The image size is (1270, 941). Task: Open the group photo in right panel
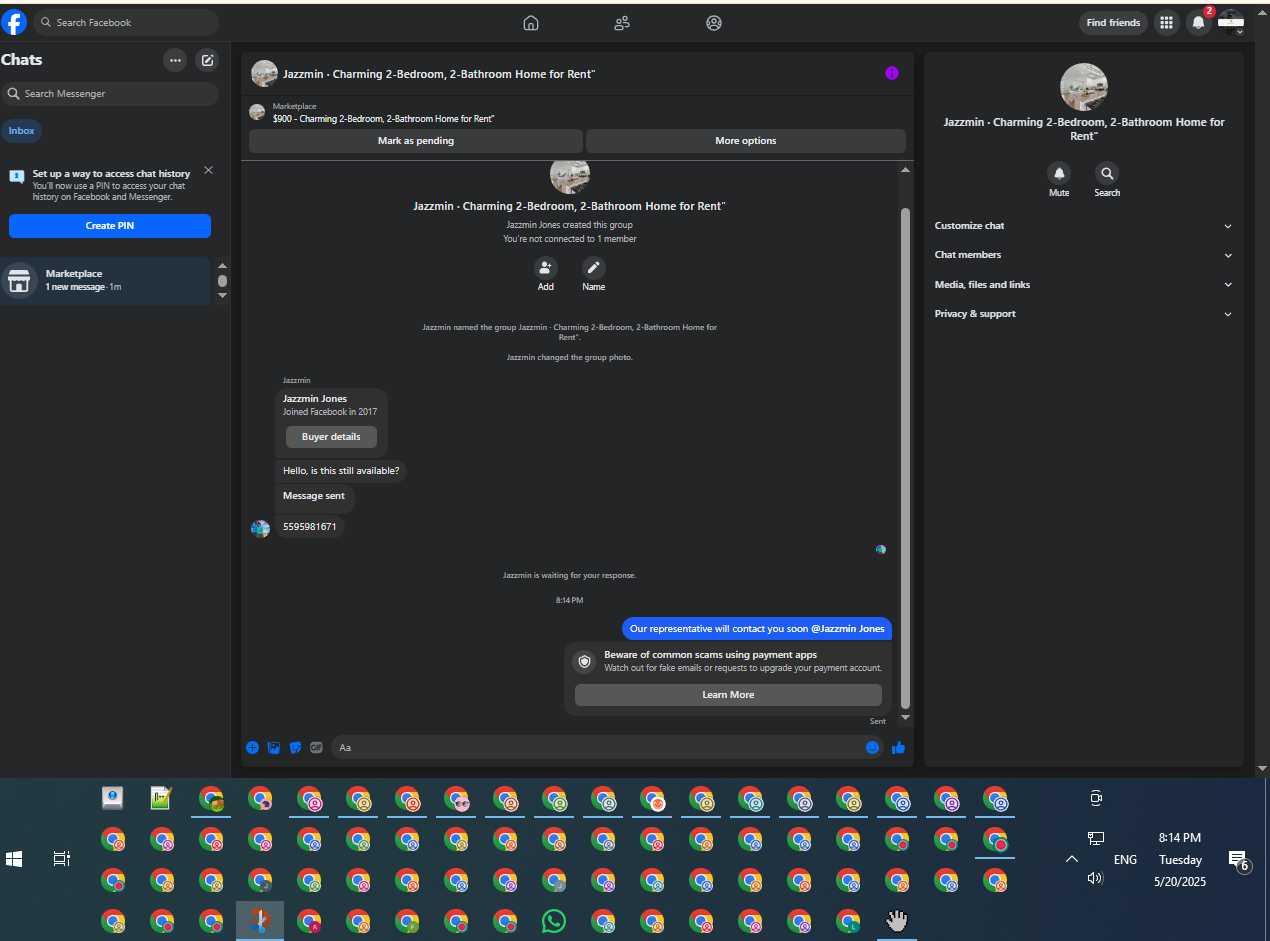point(1084,87)
